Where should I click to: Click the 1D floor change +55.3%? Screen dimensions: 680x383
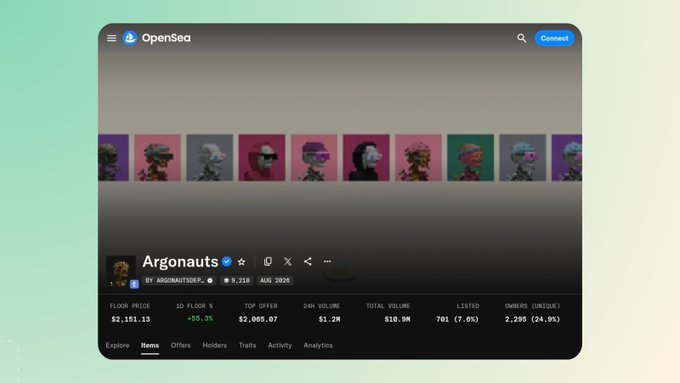click(200, 319)
